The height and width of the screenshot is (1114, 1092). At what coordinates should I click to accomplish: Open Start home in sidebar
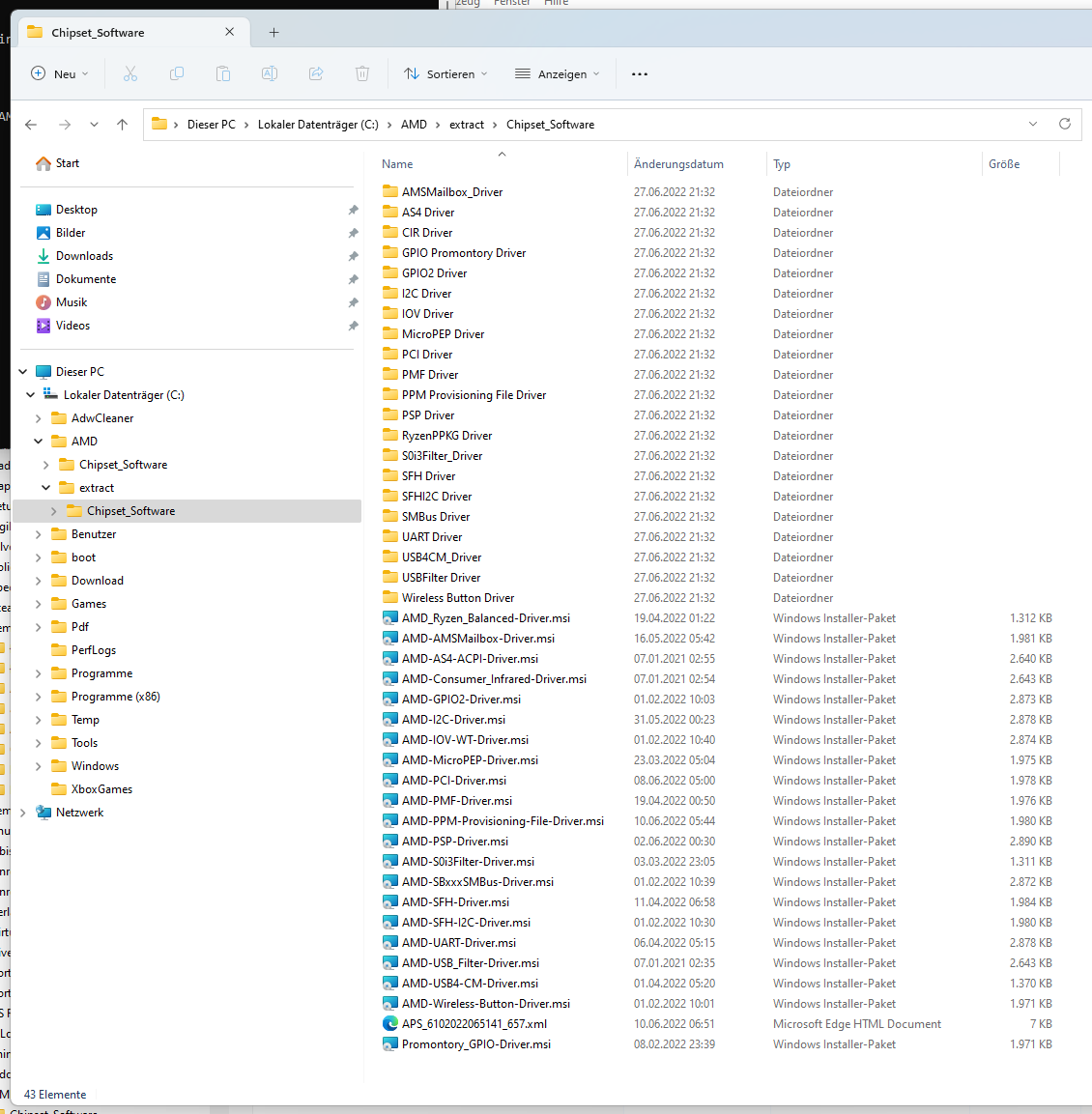coord(58,163)
